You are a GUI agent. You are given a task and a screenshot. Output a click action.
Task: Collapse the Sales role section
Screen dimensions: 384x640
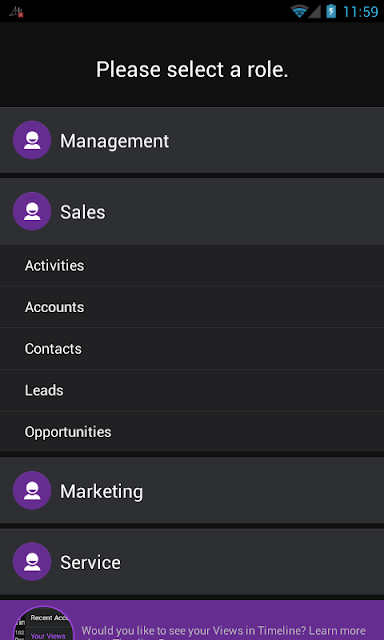[192, 211]
